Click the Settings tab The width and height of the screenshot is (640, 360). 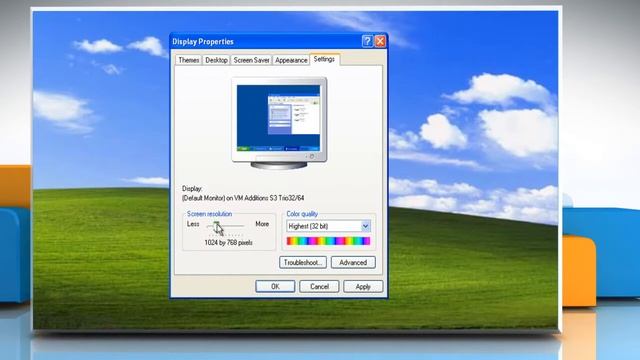(324, 59)
